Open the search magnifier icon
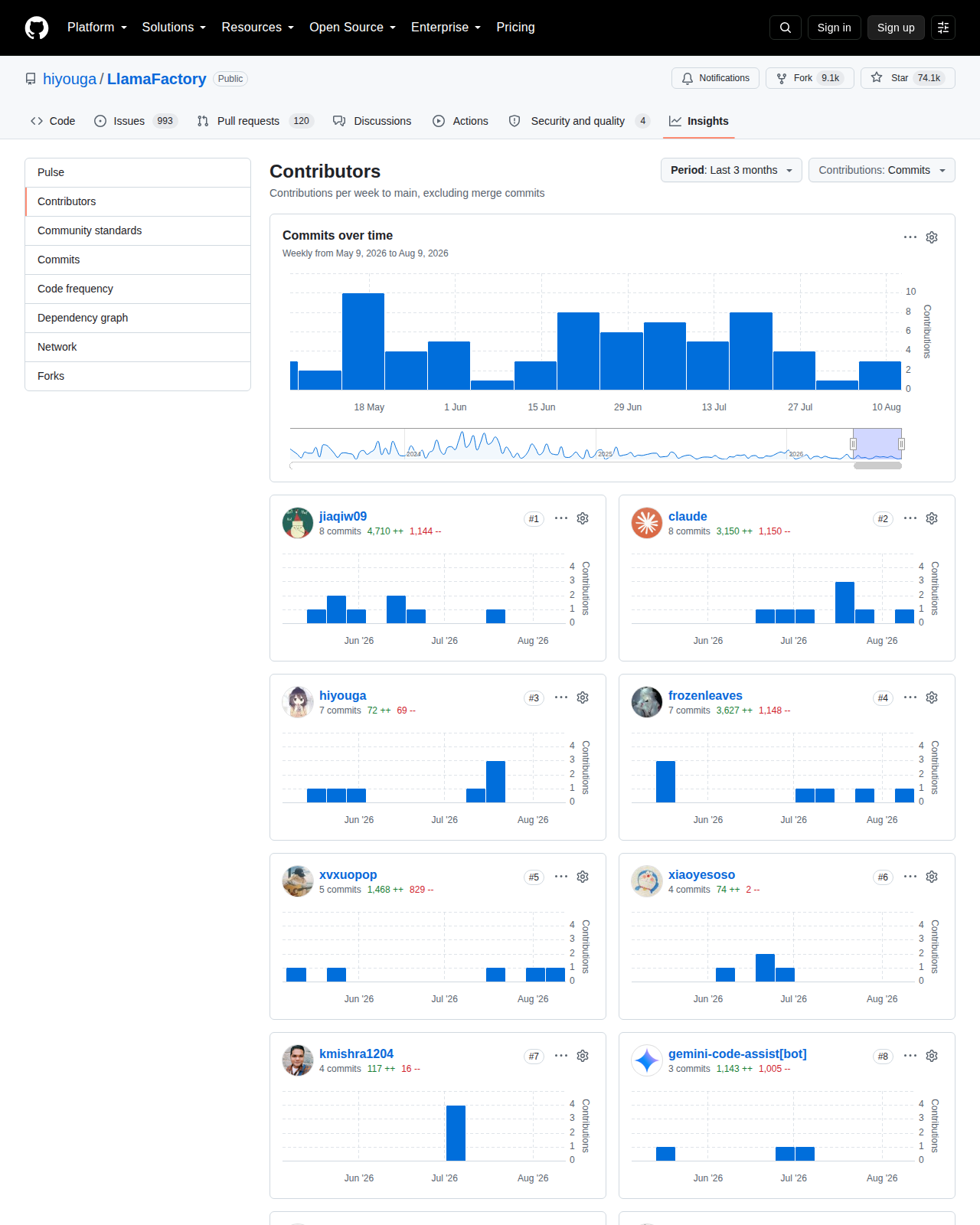 [x=786, y=28]
